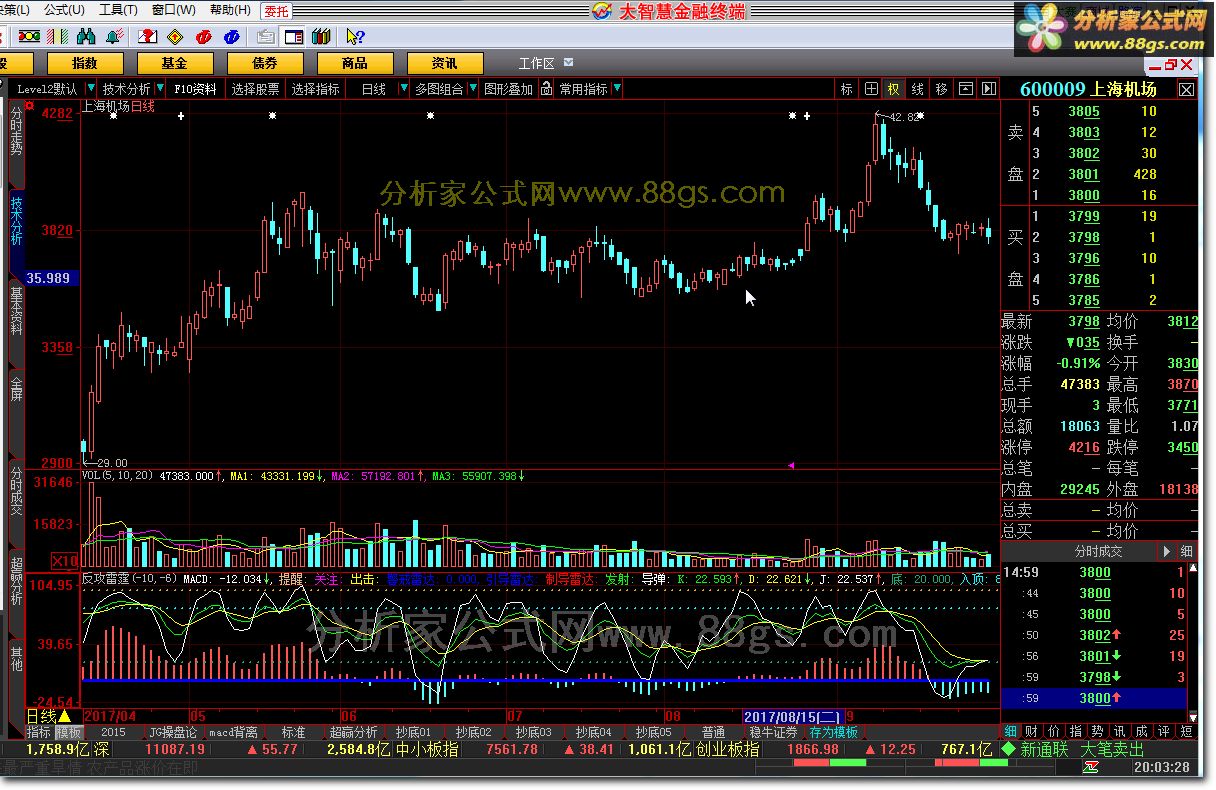Screen dimensions: 1216x790
Task: Click the traffic-light signal toolbar icon
Action: coord(29,37)
